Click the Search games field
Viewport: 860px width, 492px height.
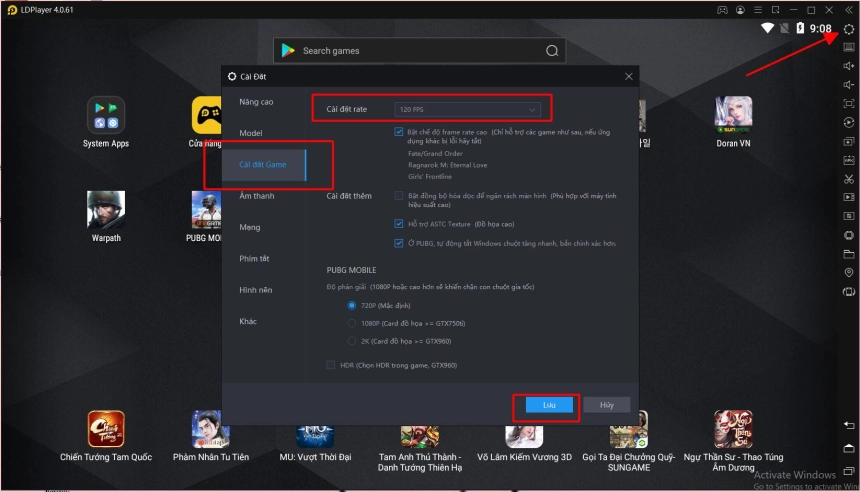click(x=420, y=51)
